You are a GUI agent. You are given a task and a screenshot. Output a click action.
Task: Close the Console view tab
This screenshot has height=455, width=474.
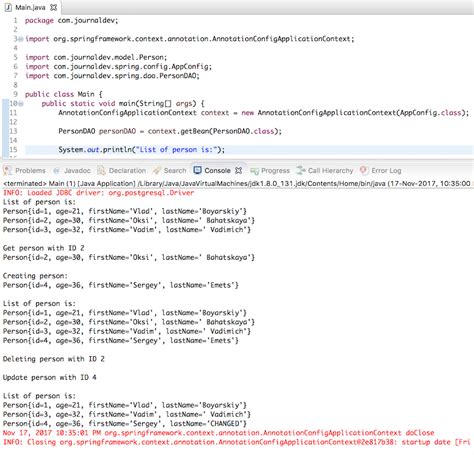click(x=238, y=170)
